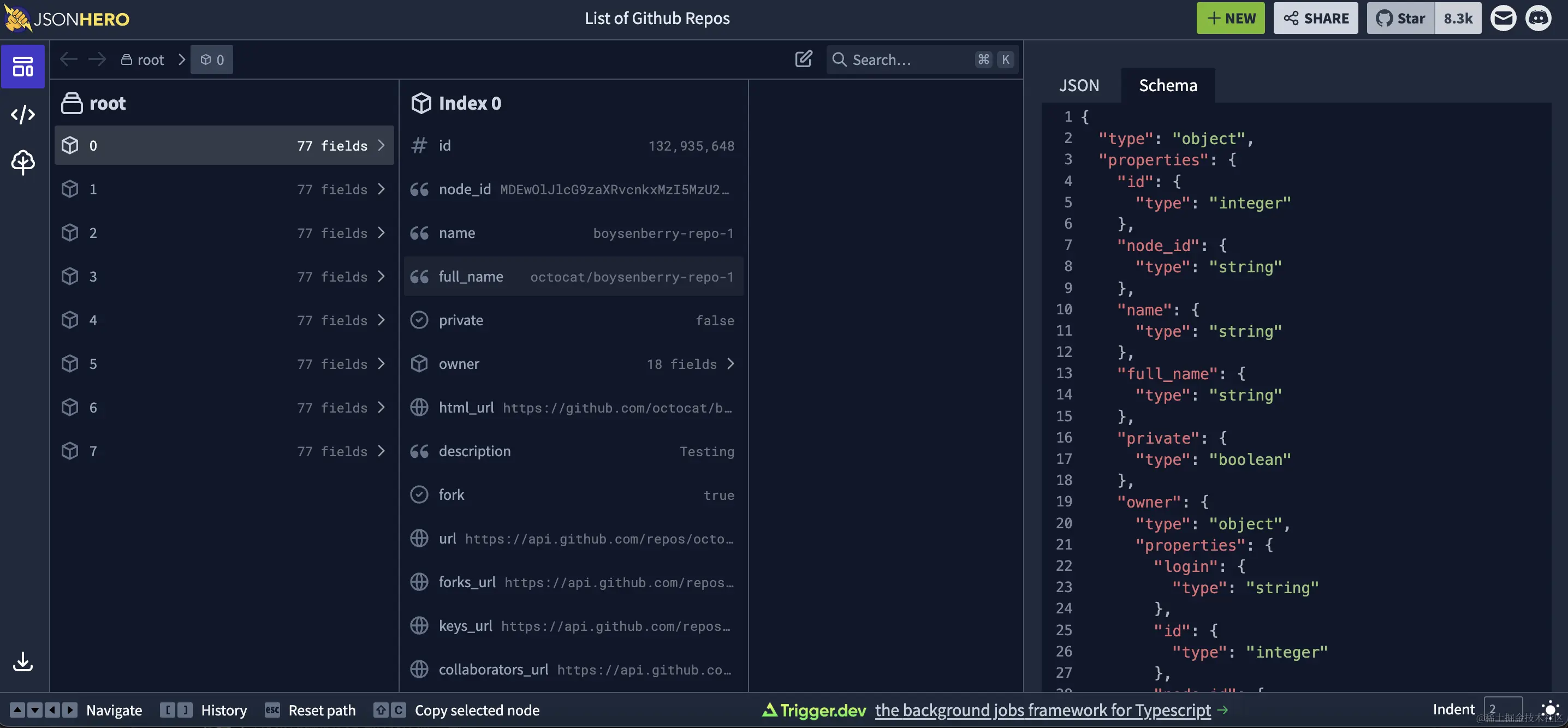Open the email envelope icon
This screenshot has width=1568, height=728.
(x=1503, y=18)
